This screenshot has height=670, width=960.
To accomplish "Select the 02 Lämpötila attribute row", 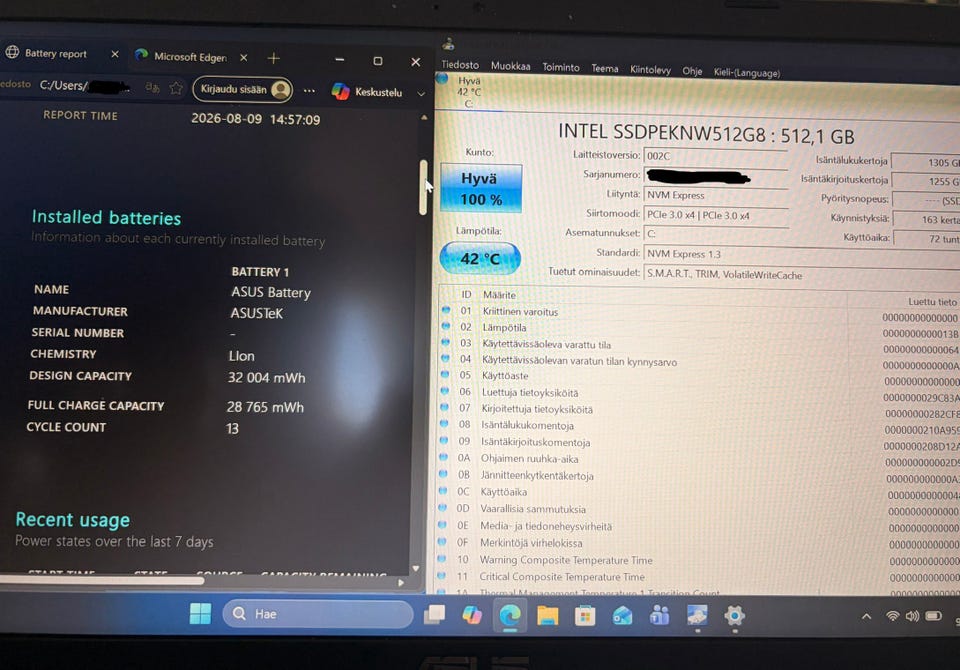I will pyautogui.click(x=699, y=328).
